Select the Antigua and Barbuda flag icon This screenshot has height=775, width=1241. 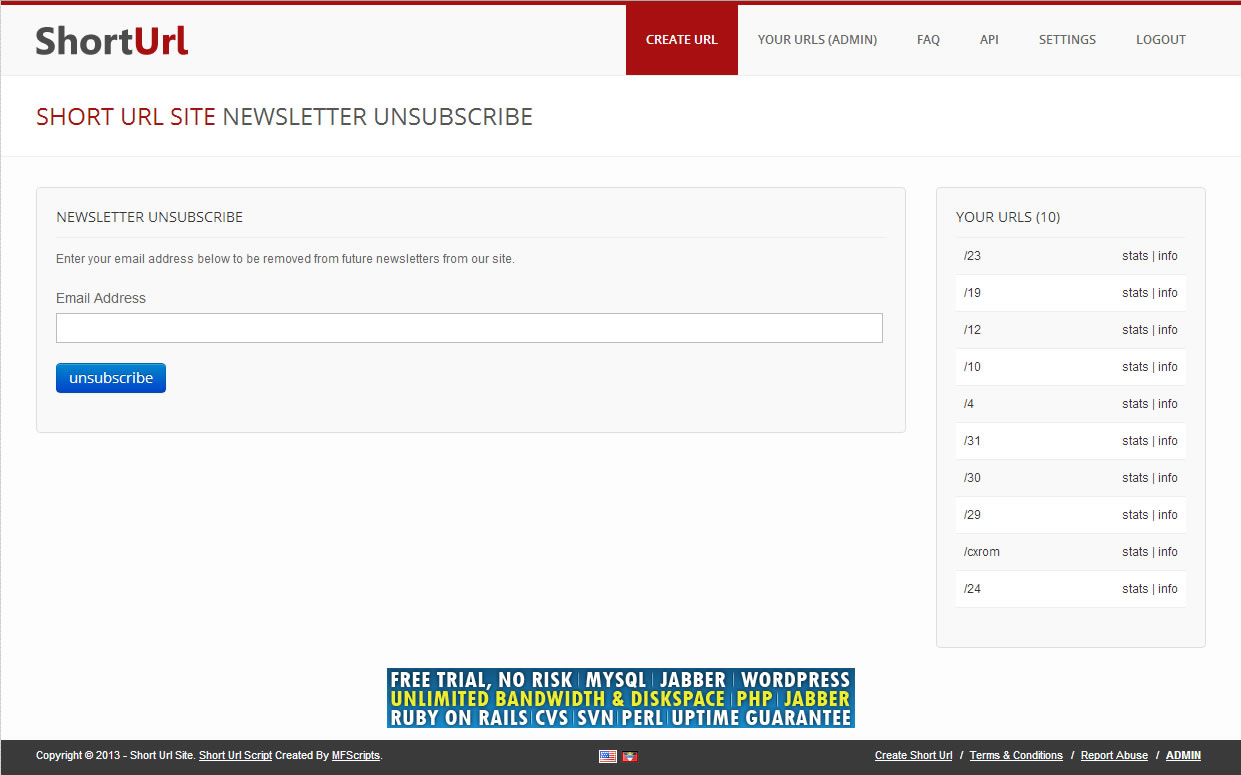click(630, 756)
